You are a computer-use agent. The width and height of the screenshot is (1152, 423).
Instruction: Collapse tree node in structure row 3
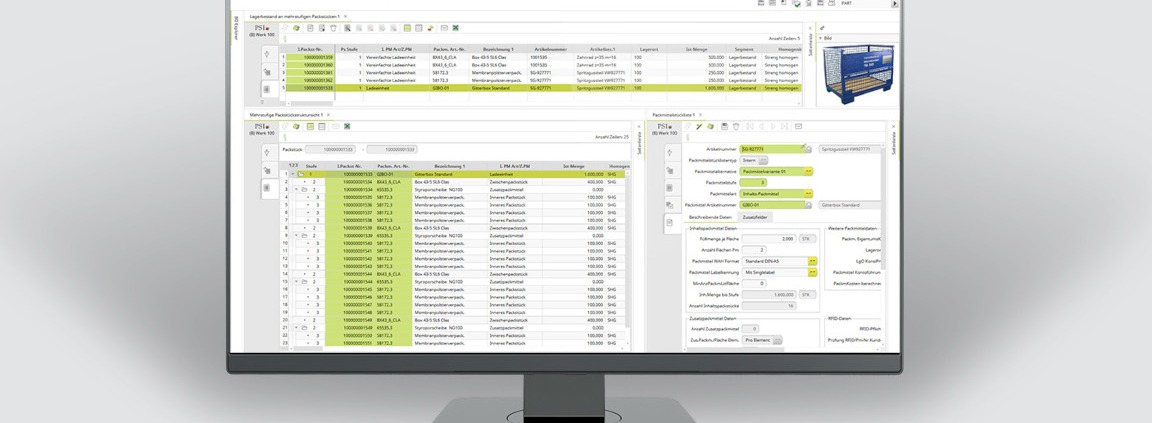[x=297, y=189]
